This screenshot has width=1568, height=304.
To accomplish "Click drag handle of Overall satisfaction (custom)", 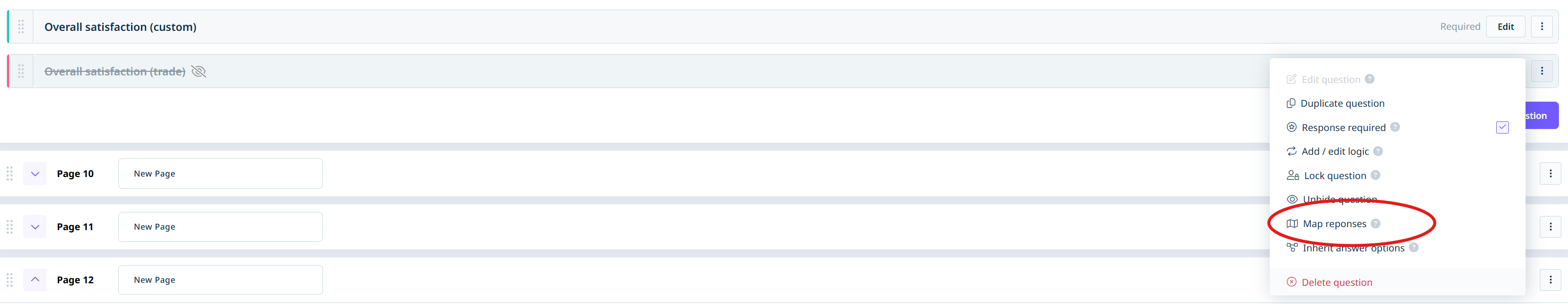I will pos(21,26).
